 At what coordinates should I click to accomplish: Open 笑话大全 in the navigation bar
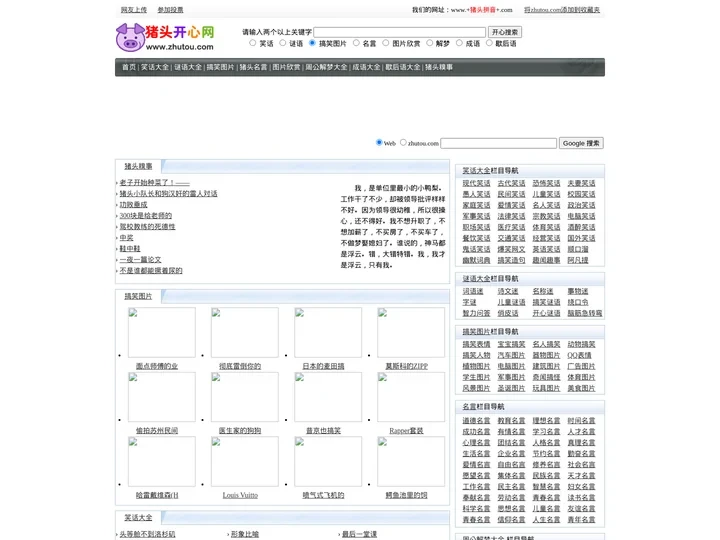(x=155, y=67)
